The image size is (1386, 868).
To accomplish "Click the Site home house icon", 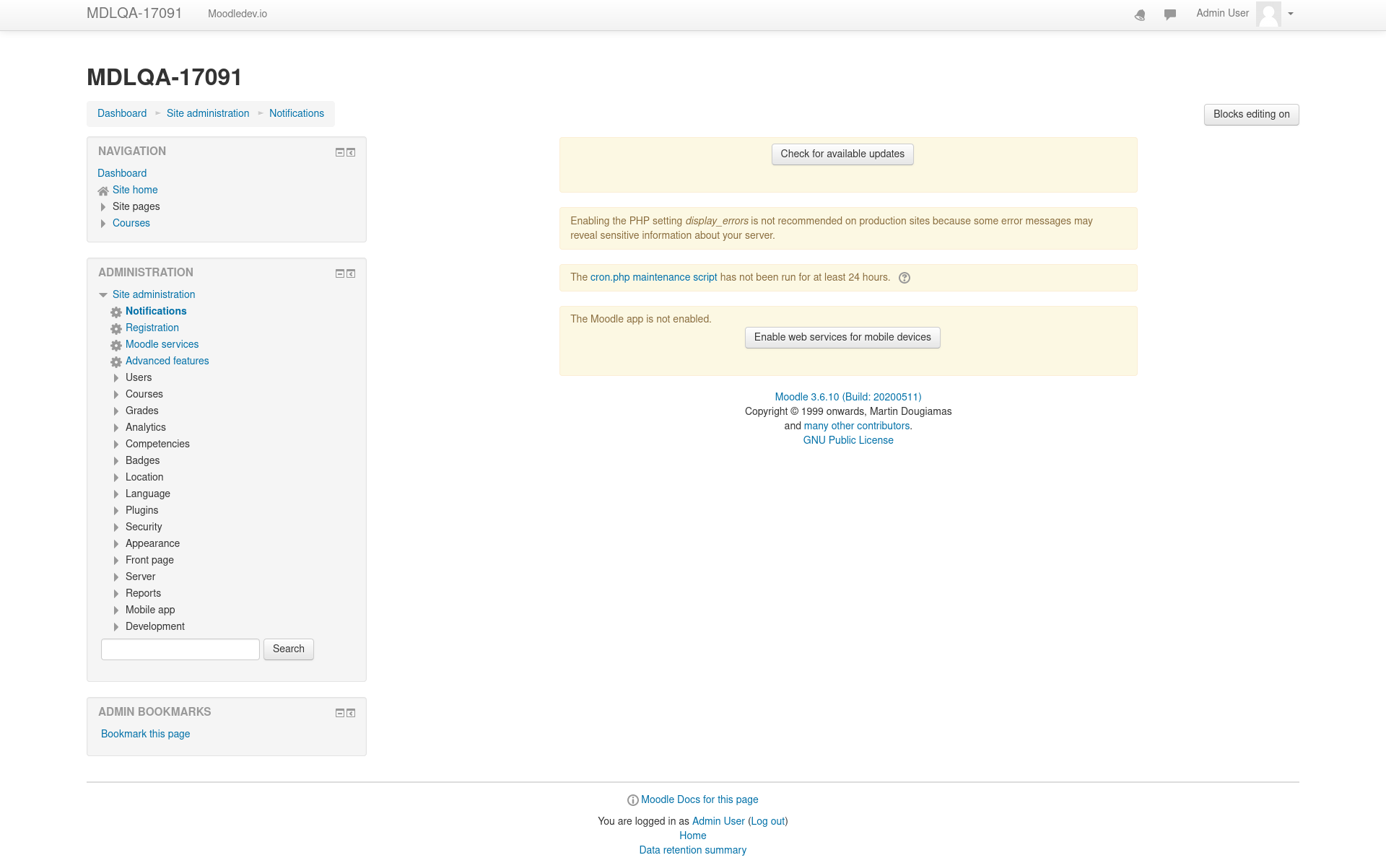I will [x=103, y=190].
